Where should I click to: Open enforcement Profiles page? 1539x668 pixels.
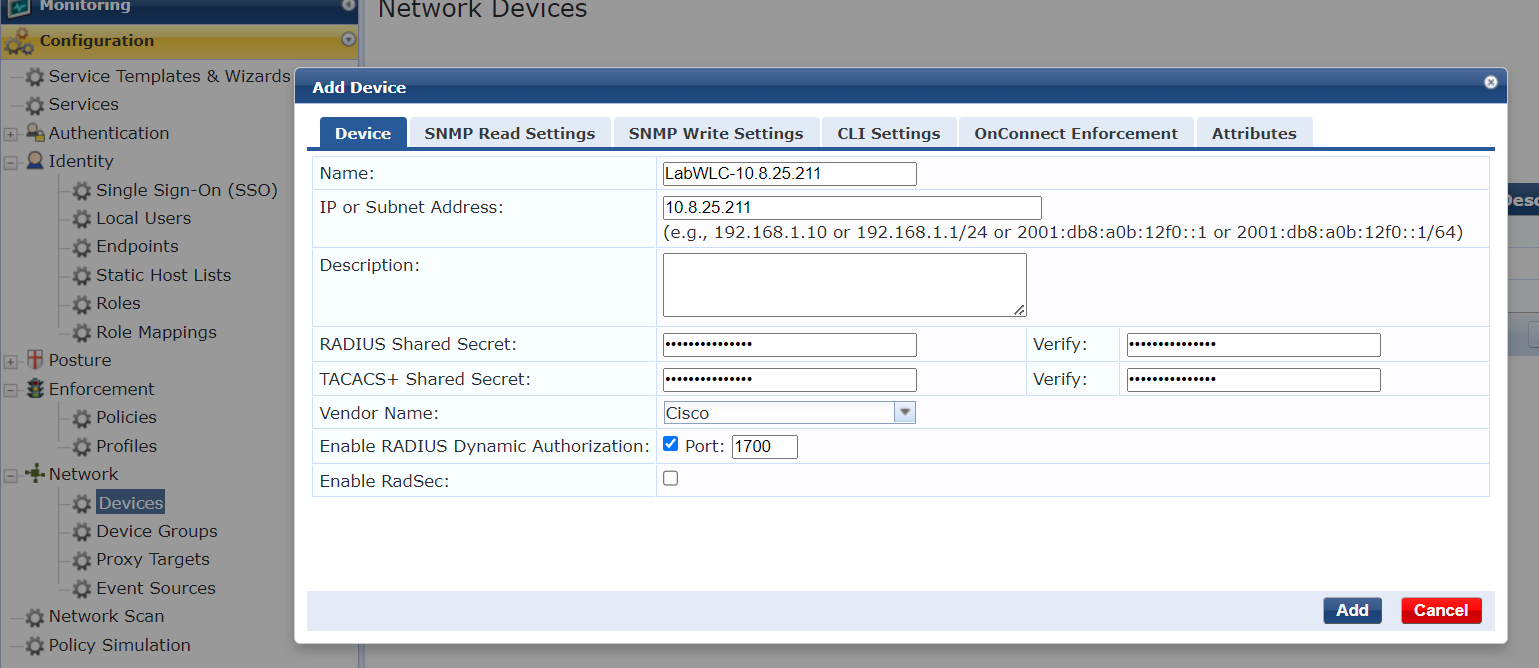point(126,446)
